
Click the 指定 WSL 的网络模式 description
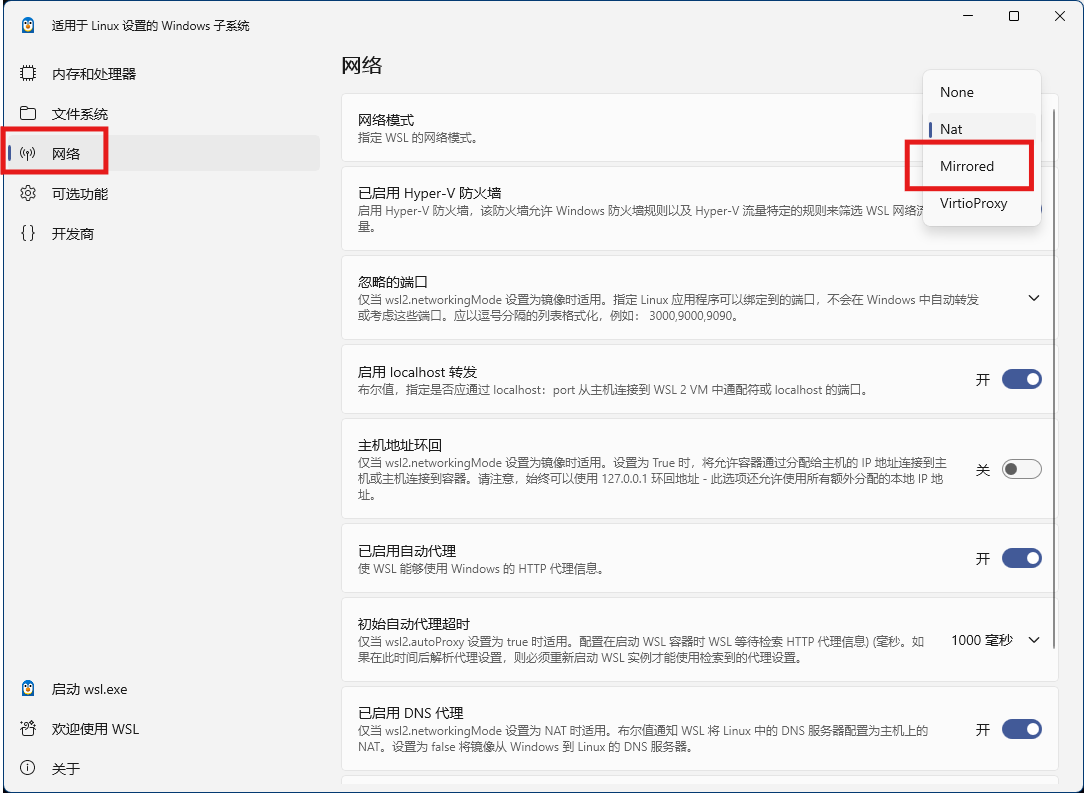point(418,138)
